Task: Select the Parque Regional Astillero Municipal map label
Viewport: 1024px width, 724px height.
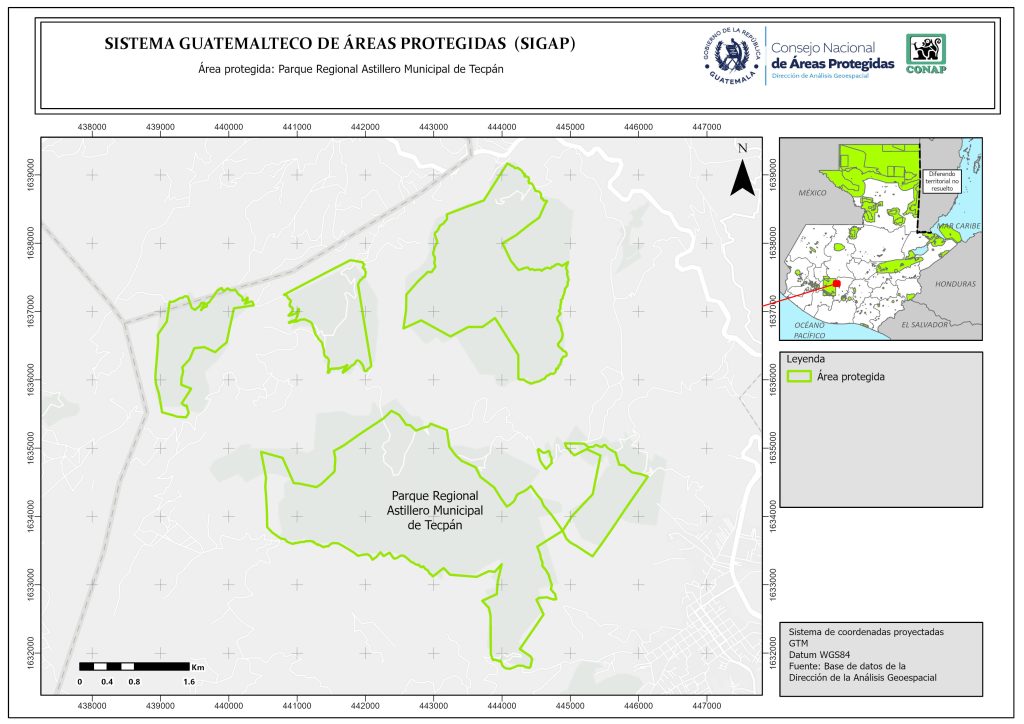Action: click(x=435, y=510)
